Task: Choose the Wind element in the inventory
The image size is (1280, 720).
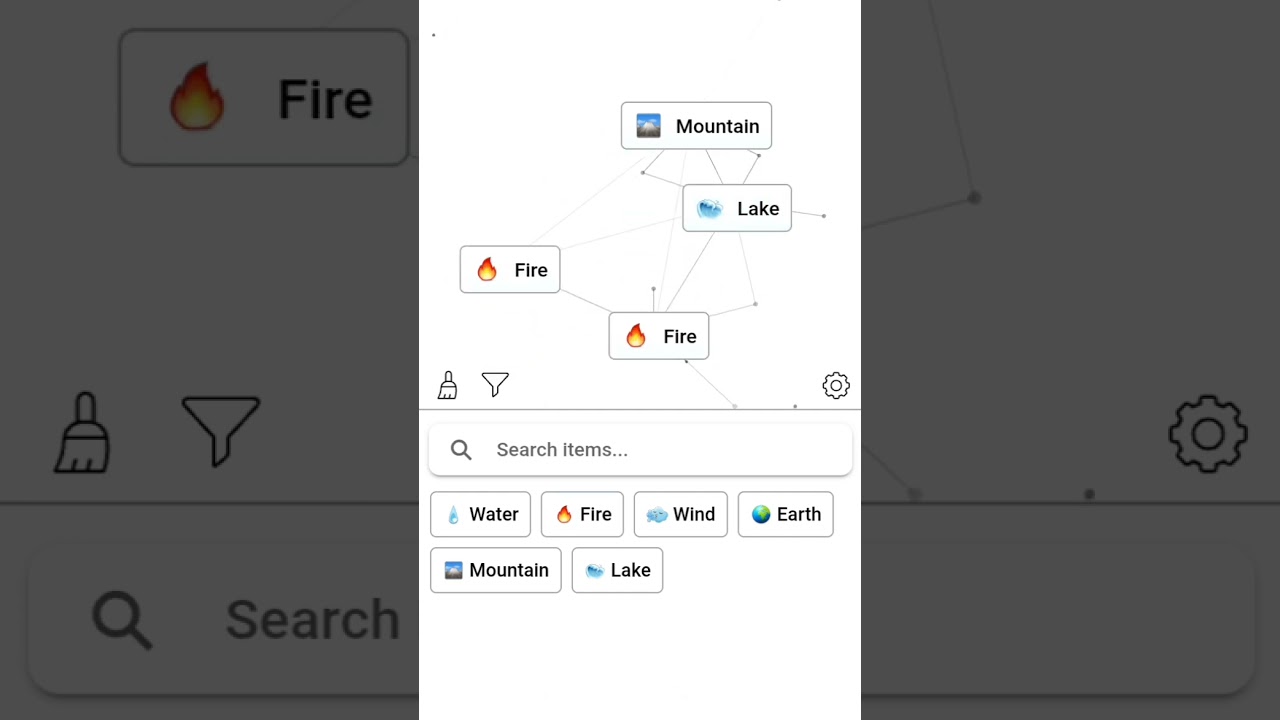Action: pos(680,514)
